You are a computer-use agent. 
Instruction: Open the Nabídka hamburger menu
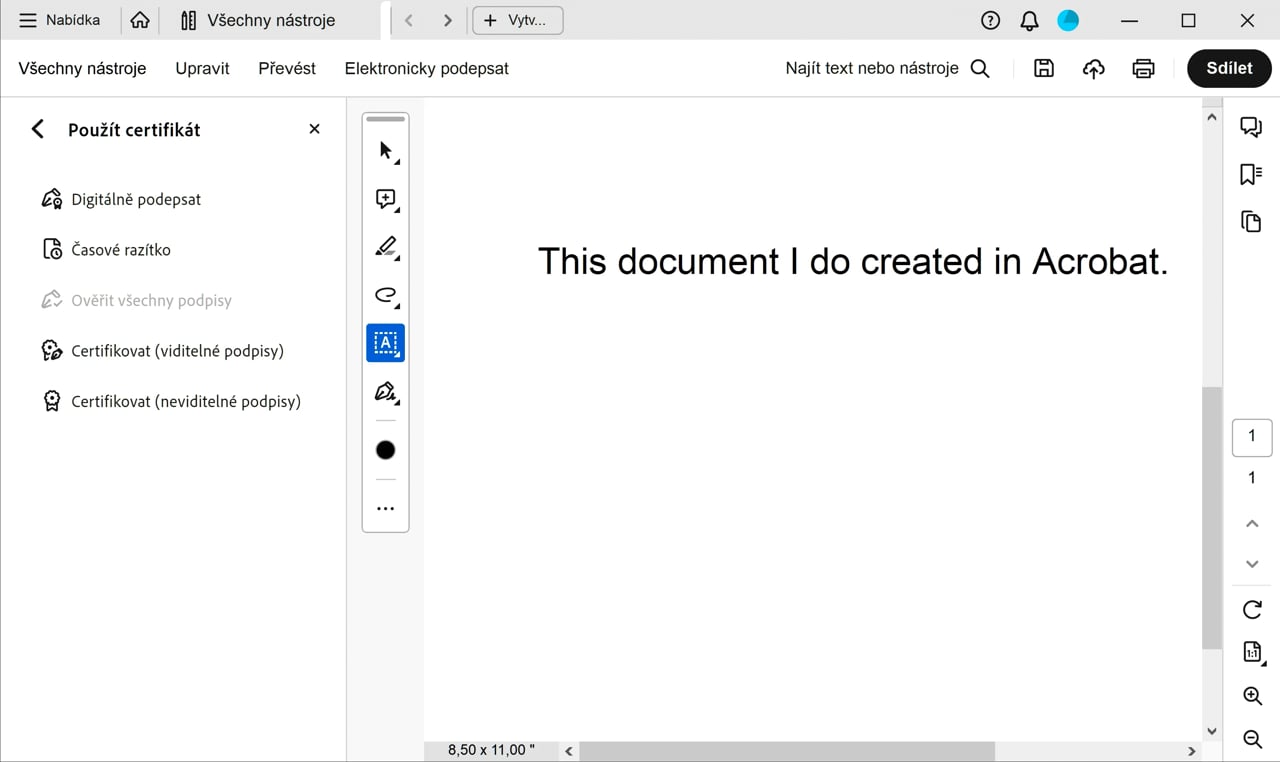(60, 20)
